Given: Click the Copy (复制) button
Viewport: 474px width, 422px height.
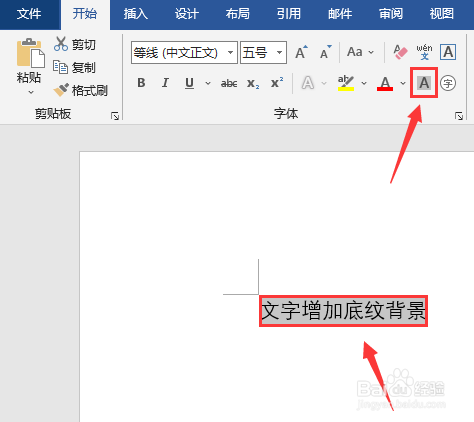Looking at the screenshot, I should (x=74, y=68).
